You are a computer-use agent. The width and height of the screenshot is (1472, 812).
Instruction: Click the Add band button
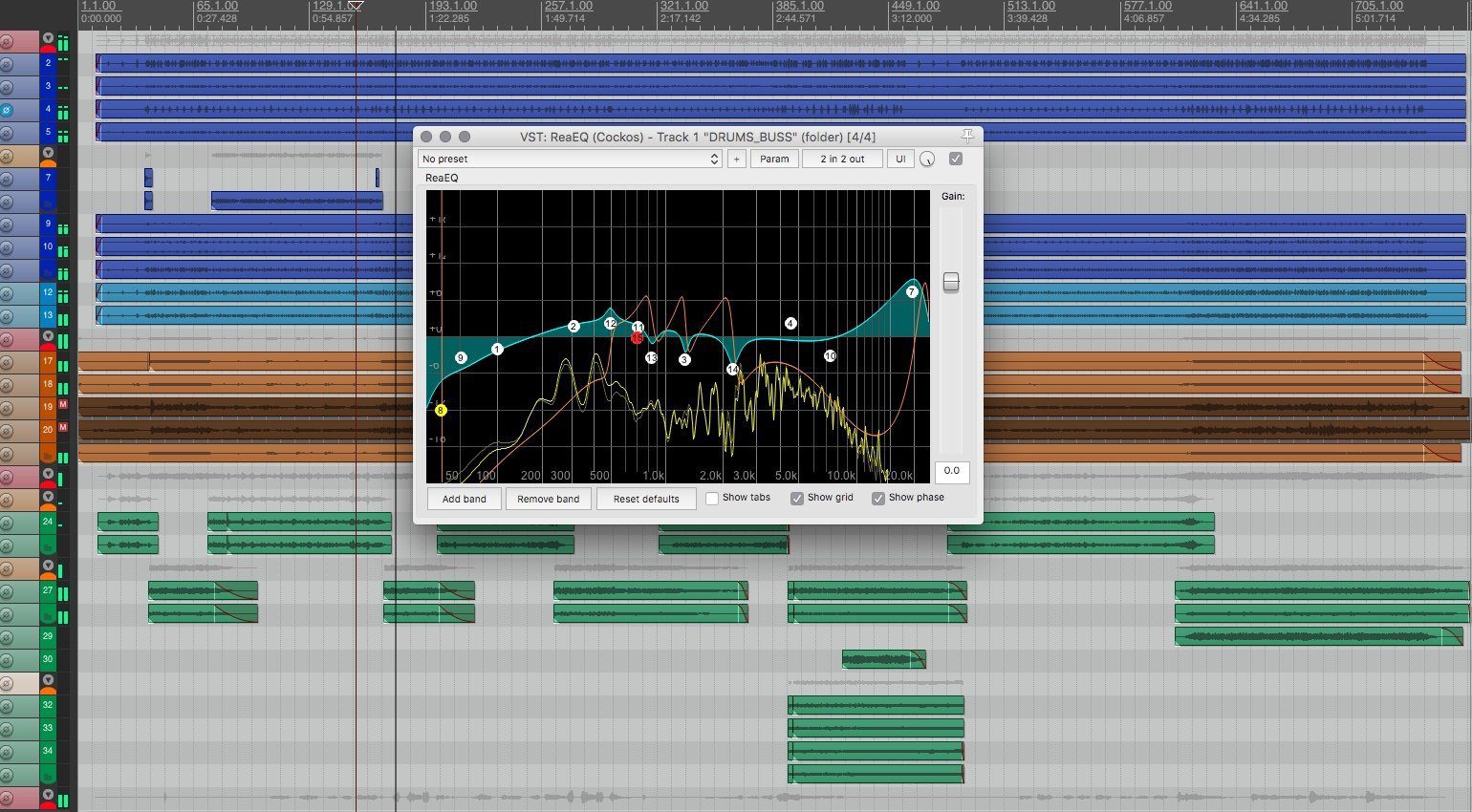(x=464, y=499)
